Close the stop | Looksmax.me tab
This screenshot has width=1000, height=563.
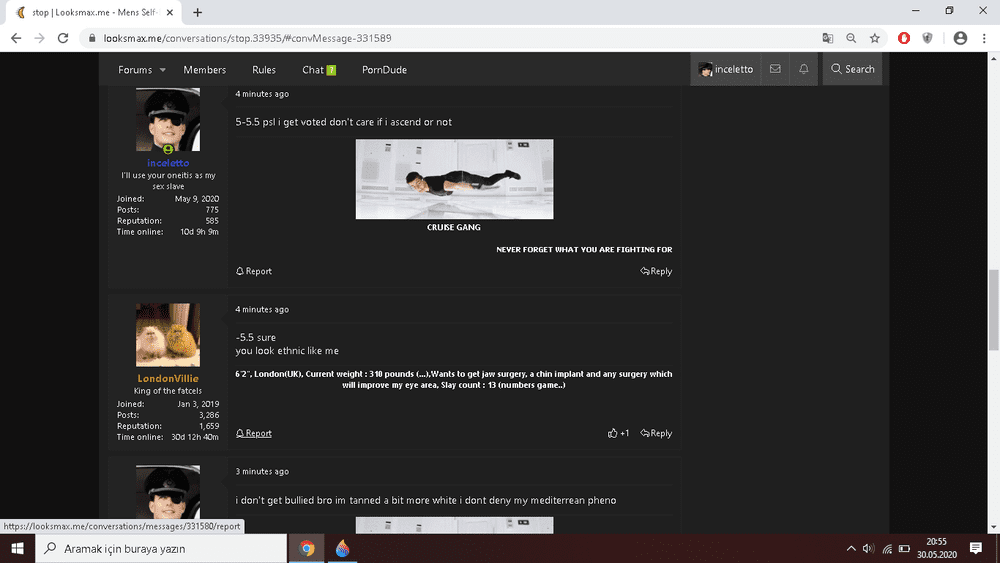pyautogui.click(x=170, y=12)
